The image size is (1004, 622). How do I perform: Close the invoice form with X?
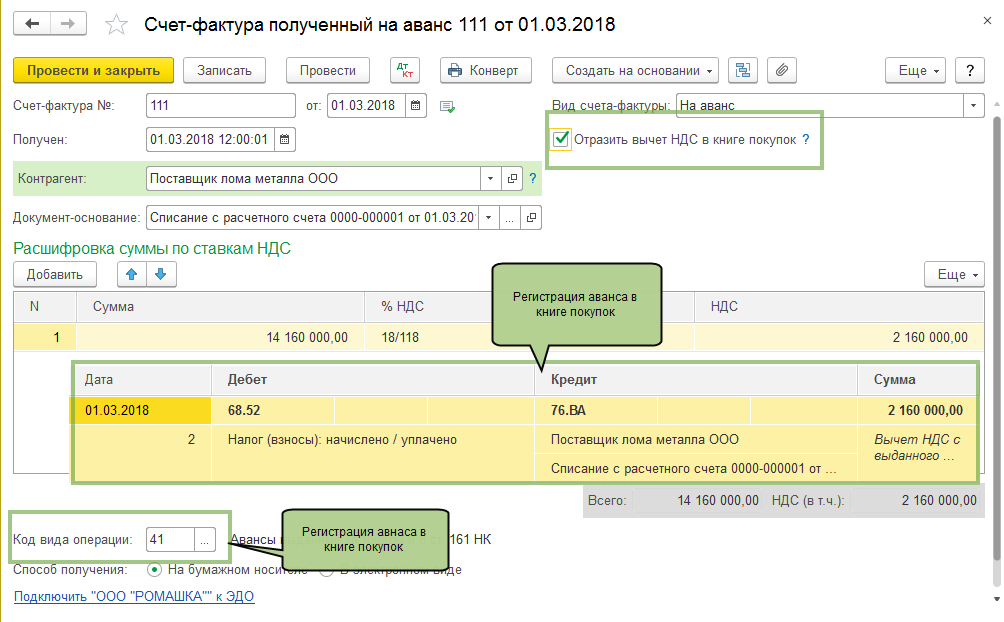click(x=987, y=21)
